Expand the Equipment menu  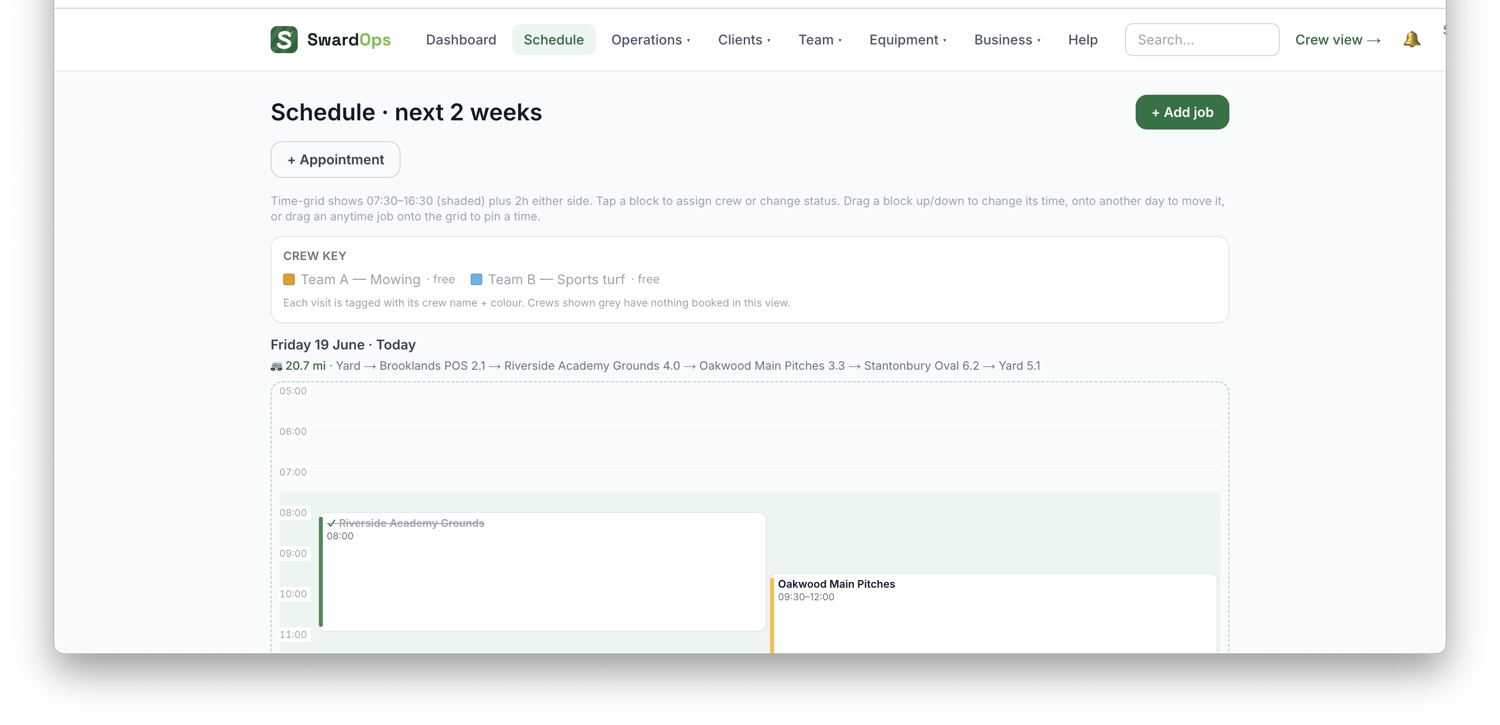point(908,40)
